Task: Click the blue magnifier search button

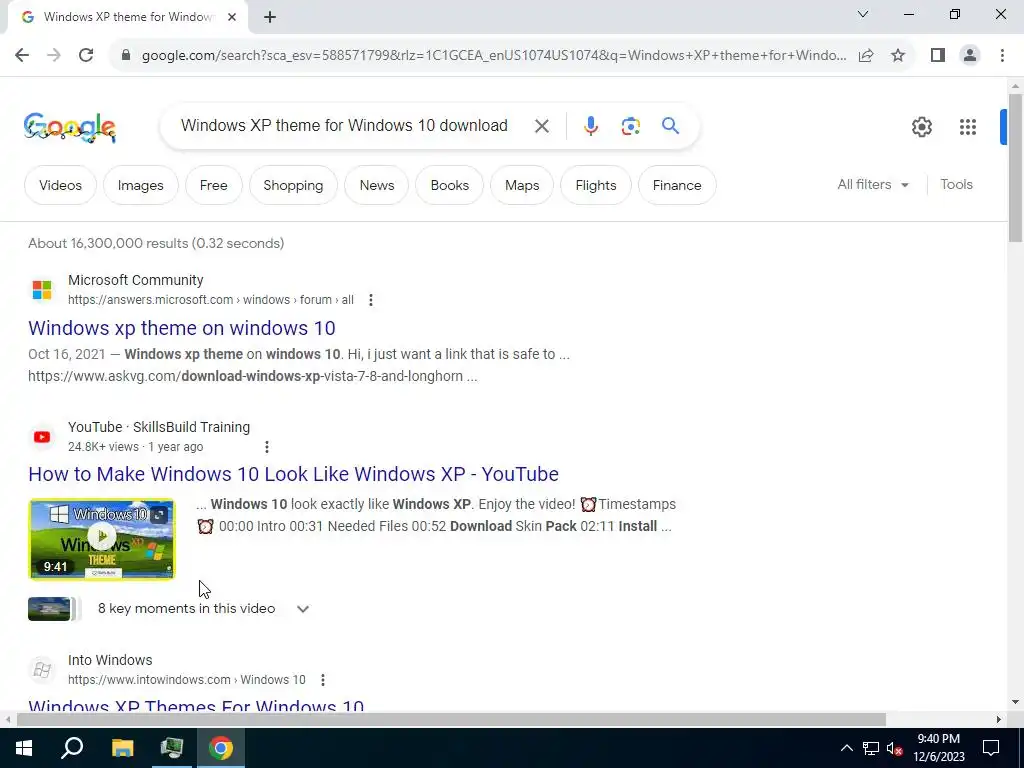Action: tap(670, 125)
